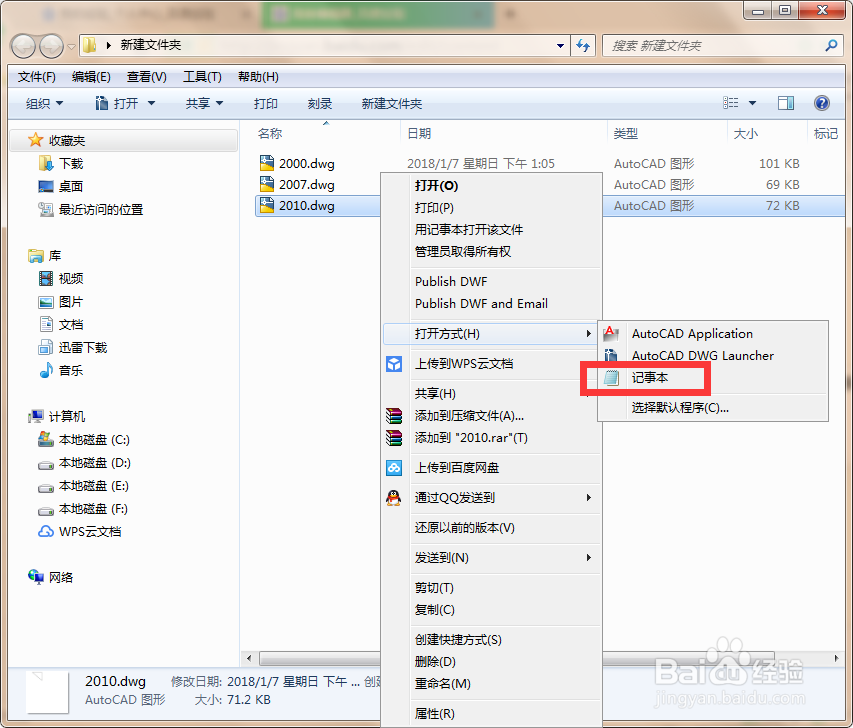Click the 2010.dwg file icon

click(x=267, y=205)
